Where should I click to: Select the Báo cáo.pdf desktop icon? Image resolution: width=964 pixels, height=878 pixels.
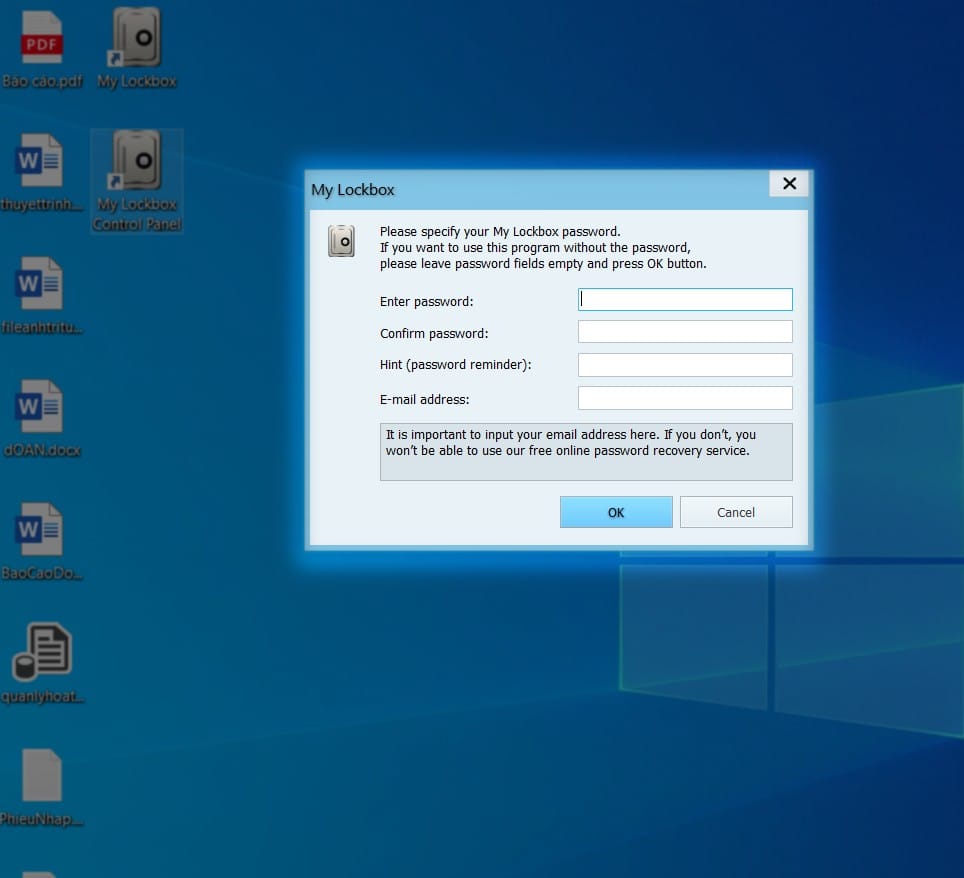[42, 50]
